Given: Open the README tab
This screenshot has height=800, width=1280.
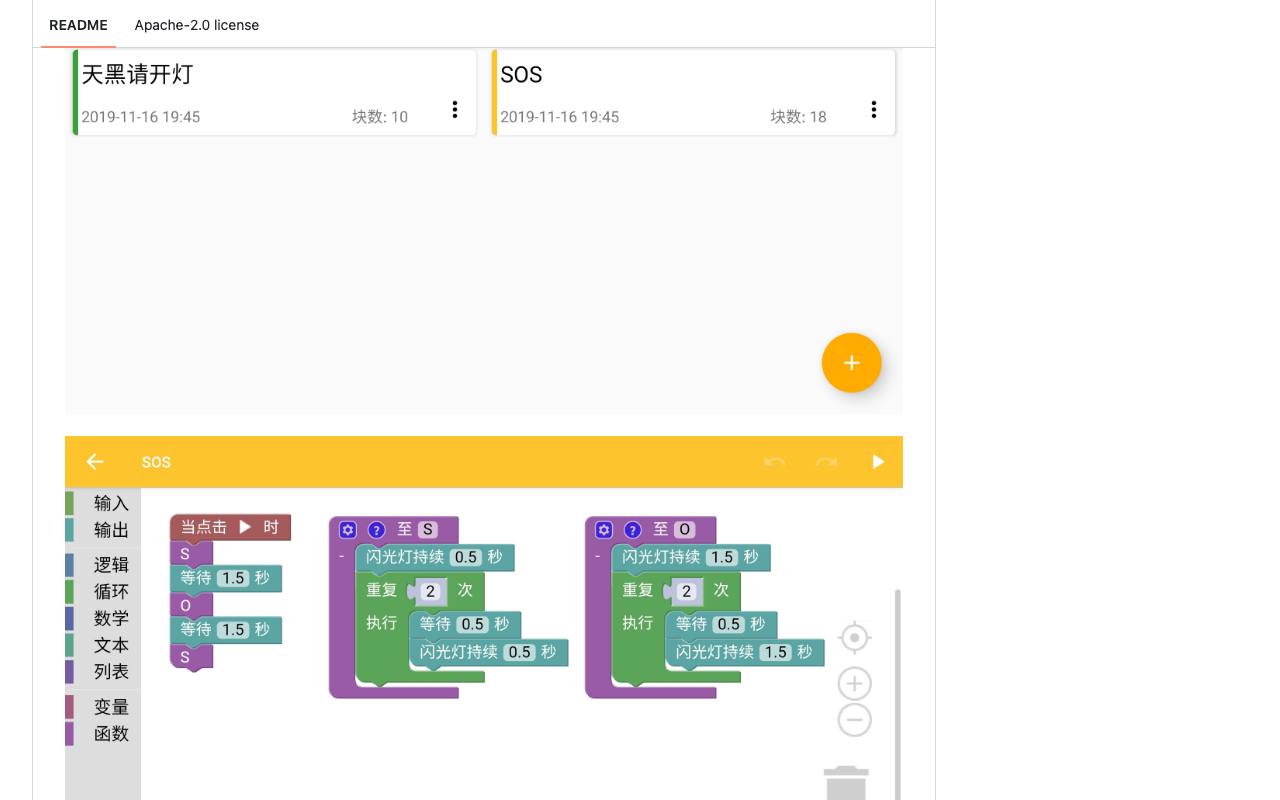Looking at the screenshot, I should [78, 25].
